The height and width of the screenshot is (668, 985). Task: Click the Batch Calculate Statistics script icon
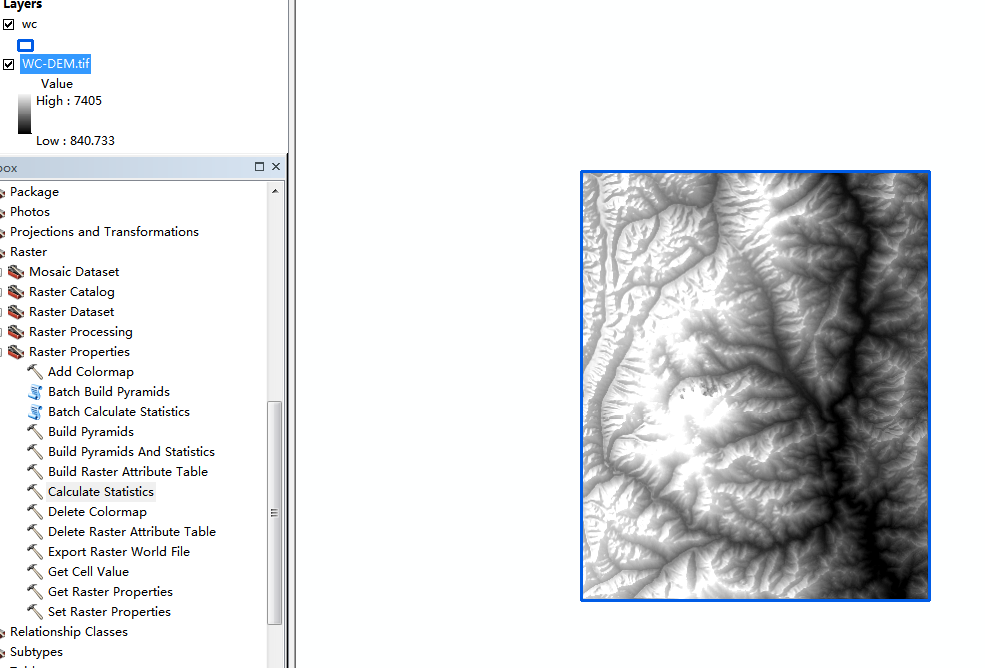coord(35,412)
